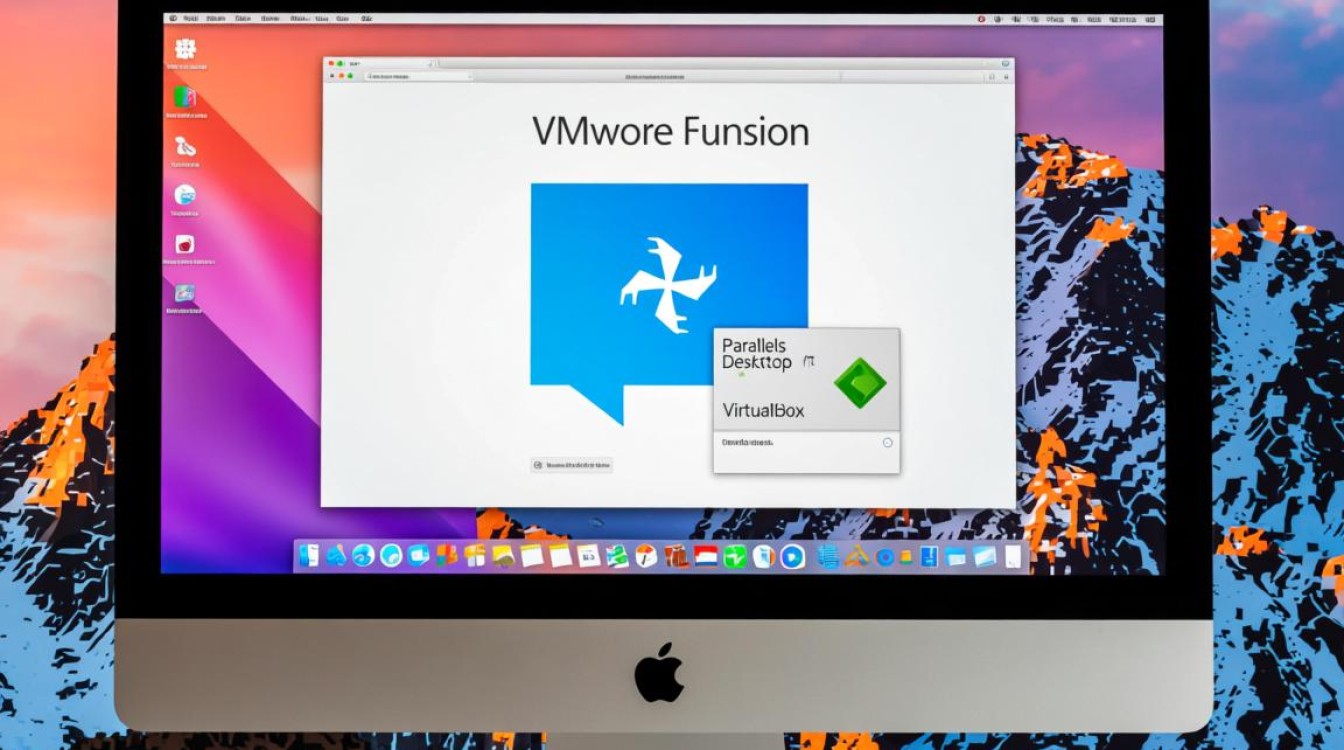Click the small circle in the popup's bottom row
Screen dimensions: 1344x750
887,442
